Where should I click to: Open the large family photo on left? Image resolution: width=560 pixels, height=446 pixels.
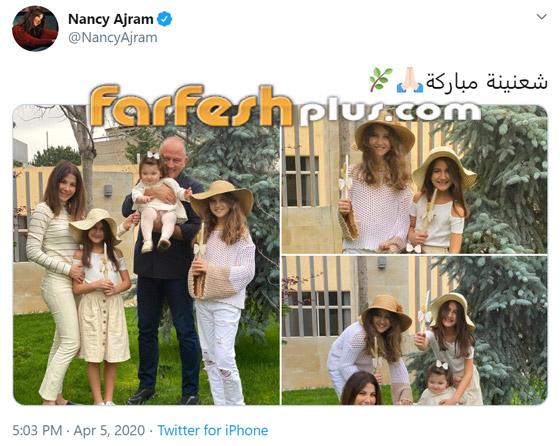[146, 255]
